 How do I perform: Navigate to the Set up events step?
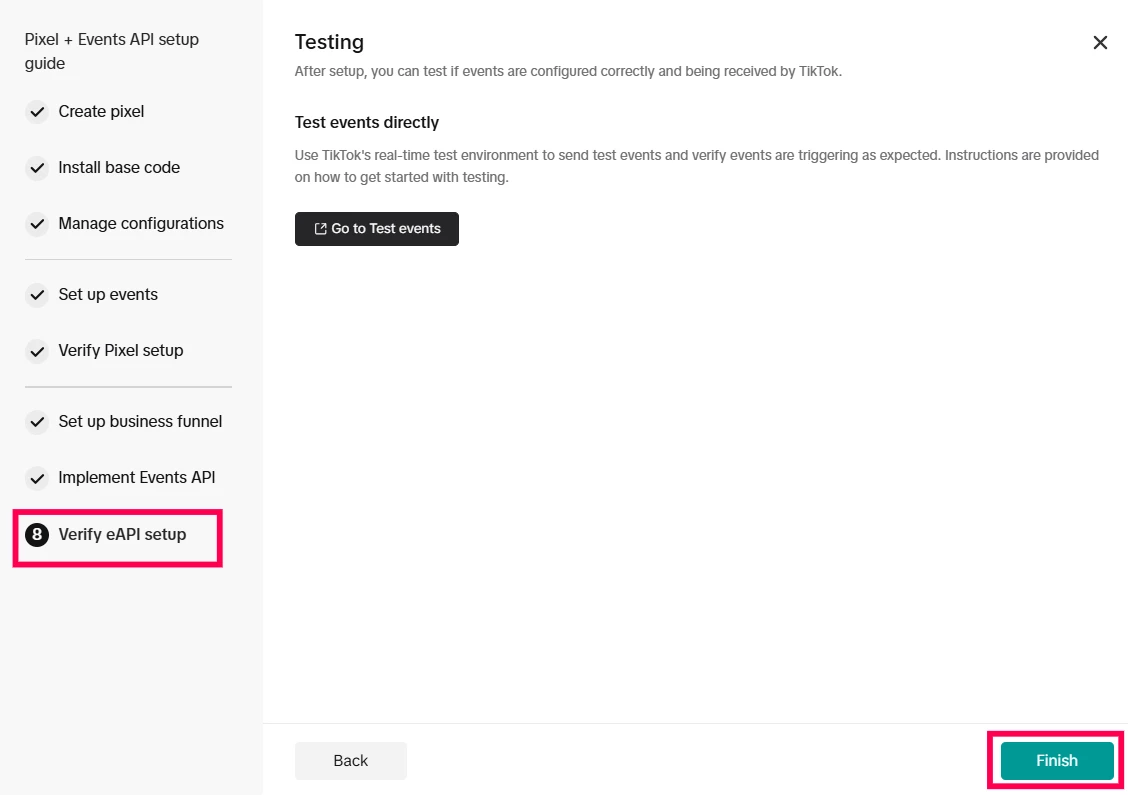pos(108,295)
